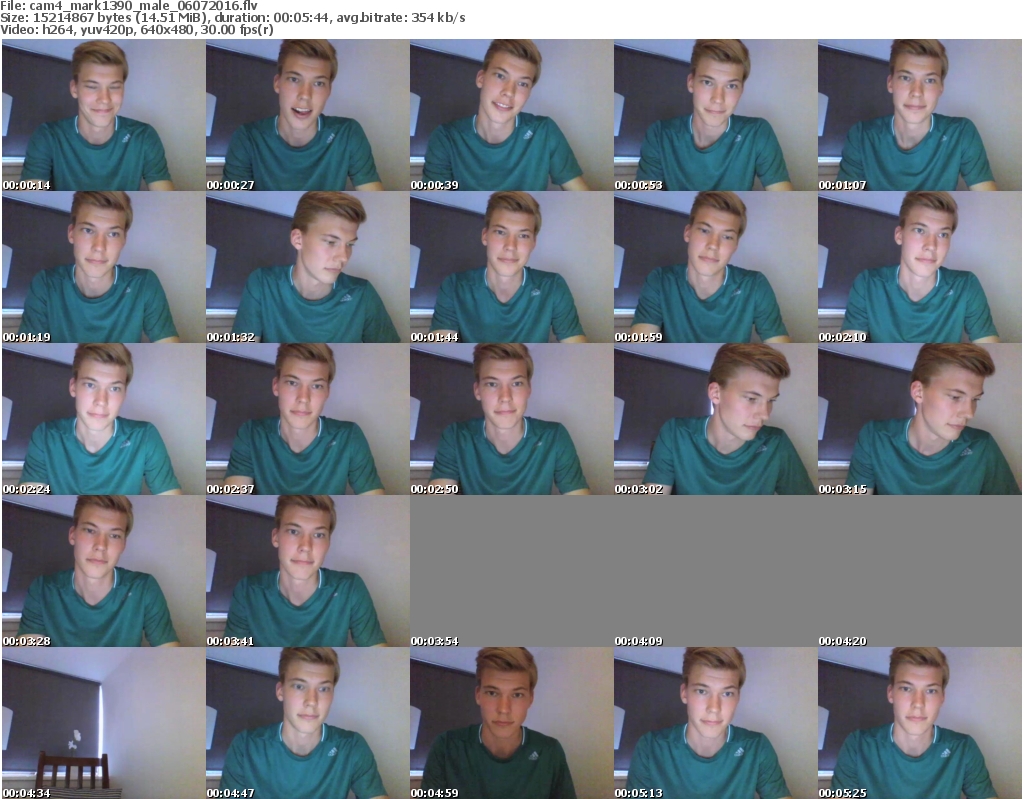Image resolution: width=1024 pixels, height=799 pixels.
Task: Click the thumbnail at 00:03:02
Action: [x=715, y=419]
